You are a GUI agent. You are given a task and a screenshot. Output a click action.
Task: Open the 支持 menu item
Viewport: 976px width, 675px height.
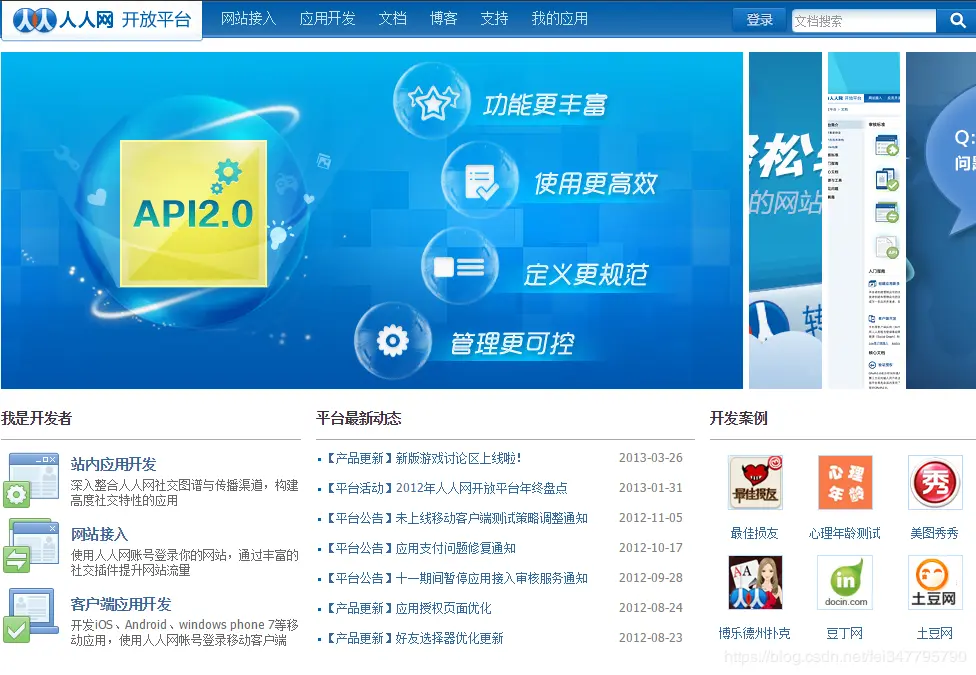click(x=494, y=19)
